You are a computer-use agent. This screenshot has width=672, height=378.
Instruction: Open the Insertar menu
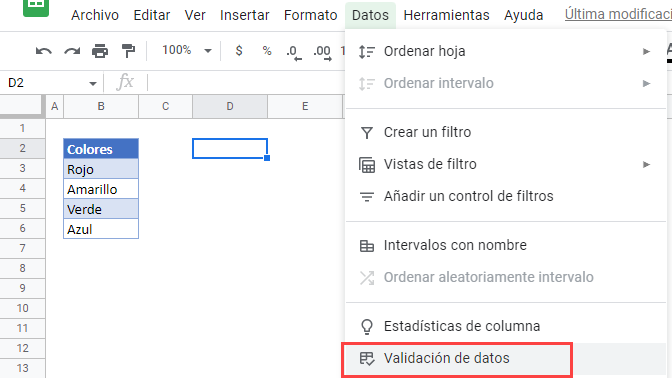[x=245, y=15]
